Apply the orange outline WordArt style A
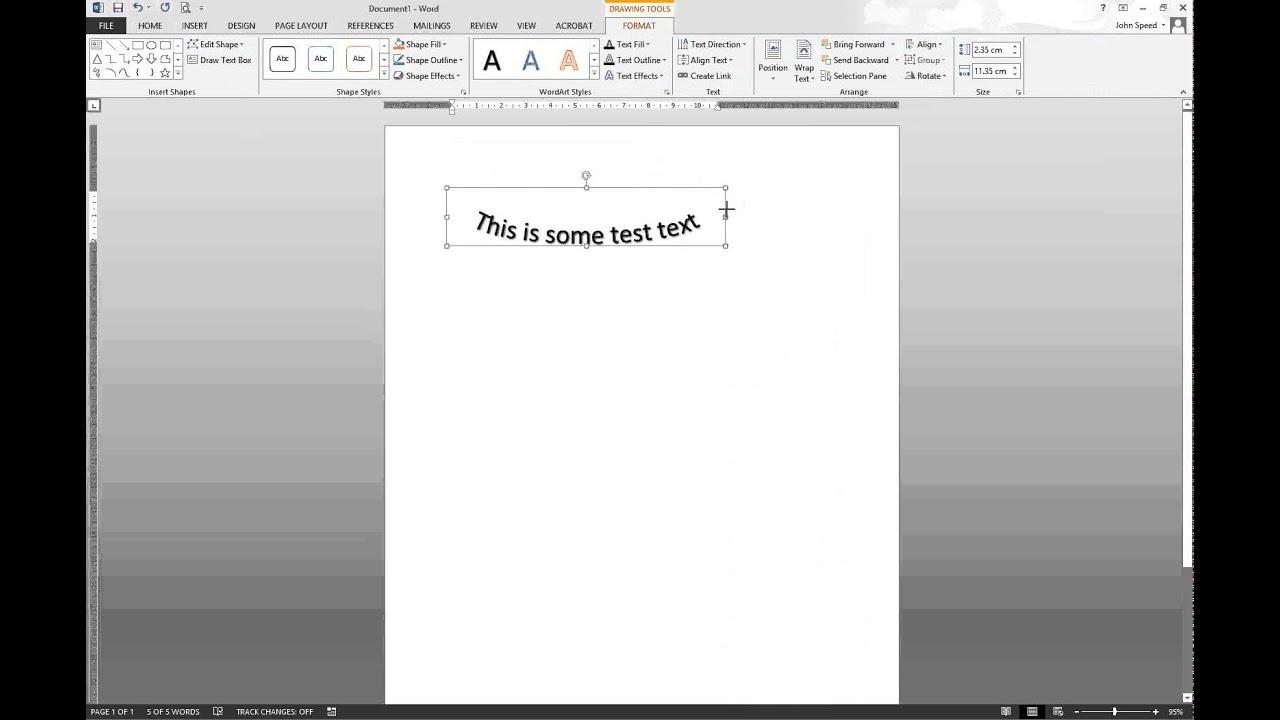This screenshot has width=1280, height=720. coord(568,62)
